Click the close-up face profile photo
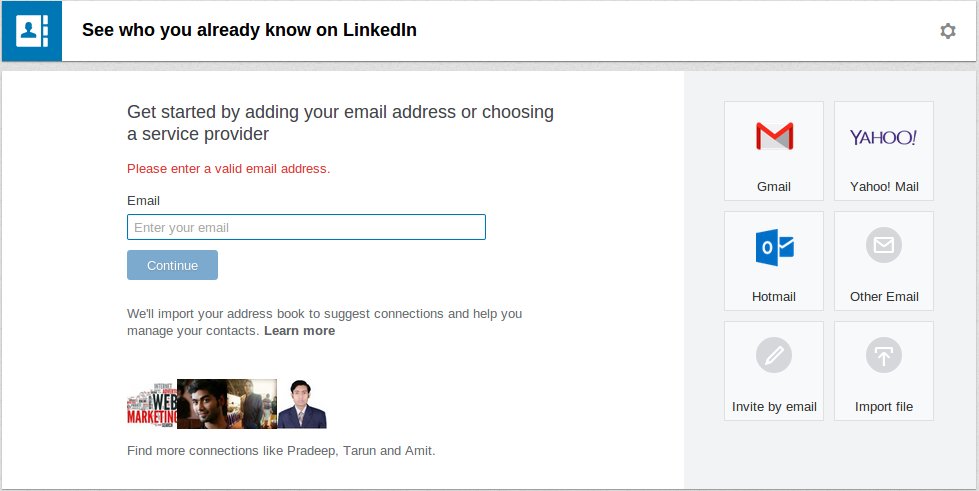Viewport: 979px width, 491px height. (x=202, y=404)
